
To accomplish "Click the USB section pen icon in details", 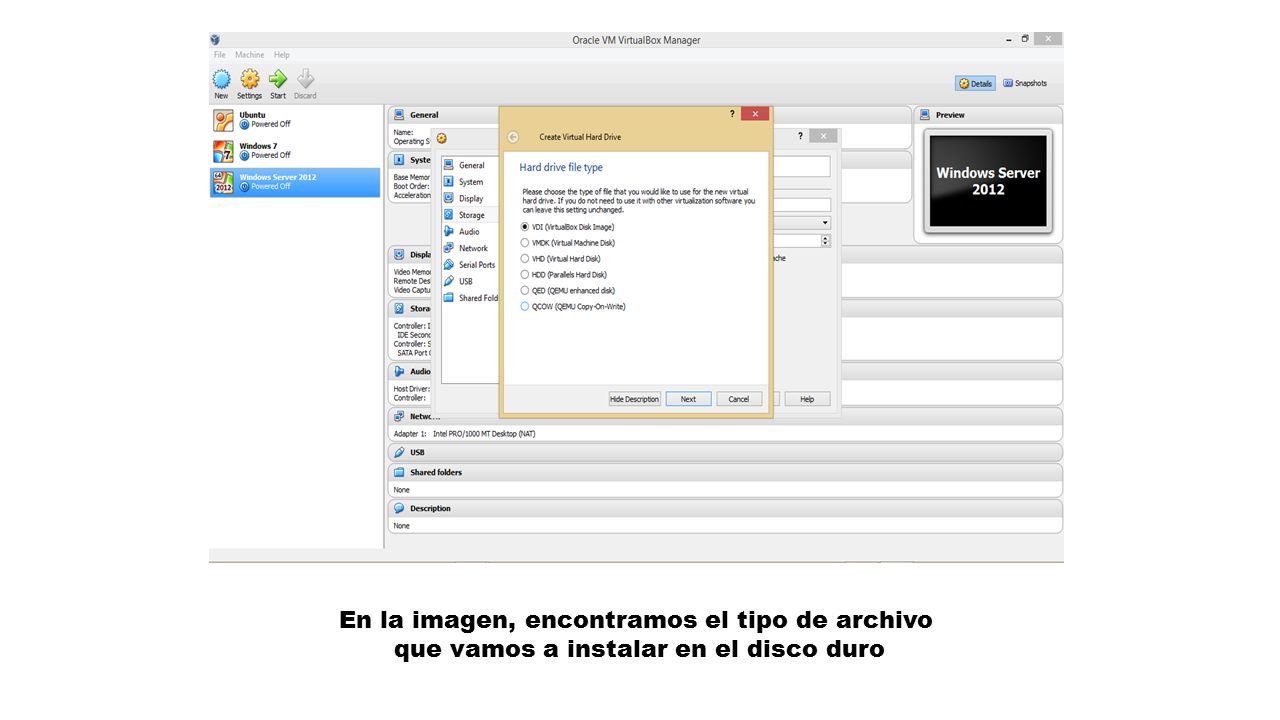I will (399, 452).
